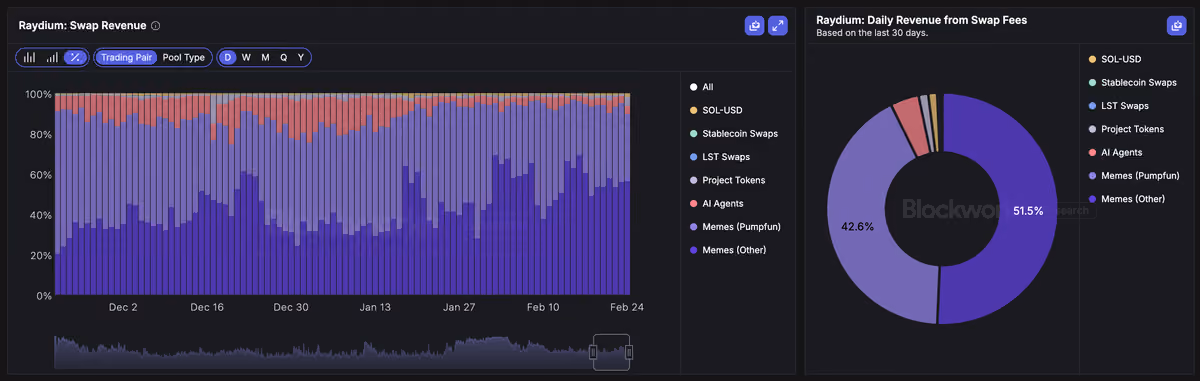
Task: Click 'Based on the last 30 days.' subtitle
Action: tap(872, 33)
